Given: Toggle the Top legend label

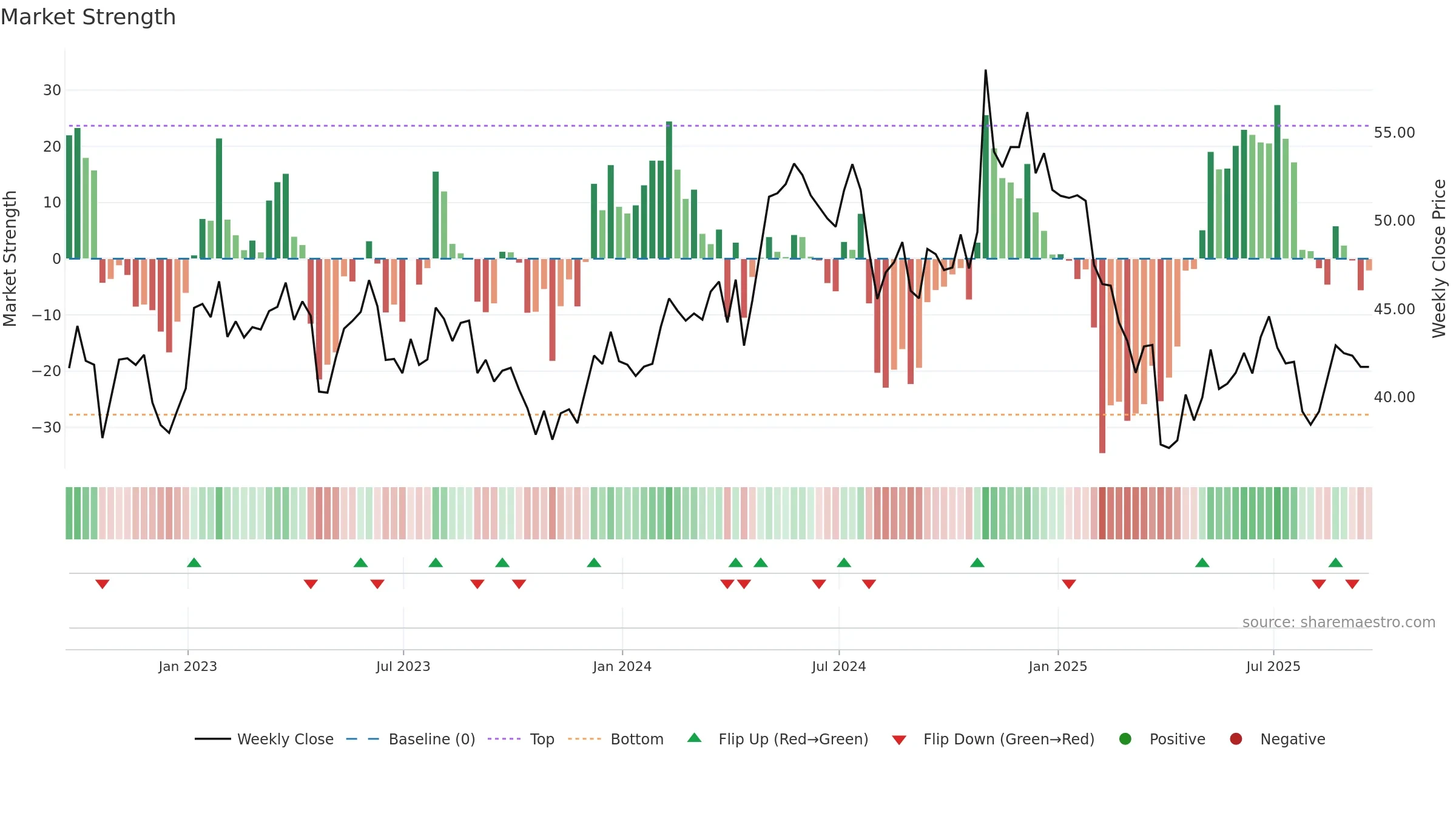Looking at the screenshot, I should click(542, 739).
